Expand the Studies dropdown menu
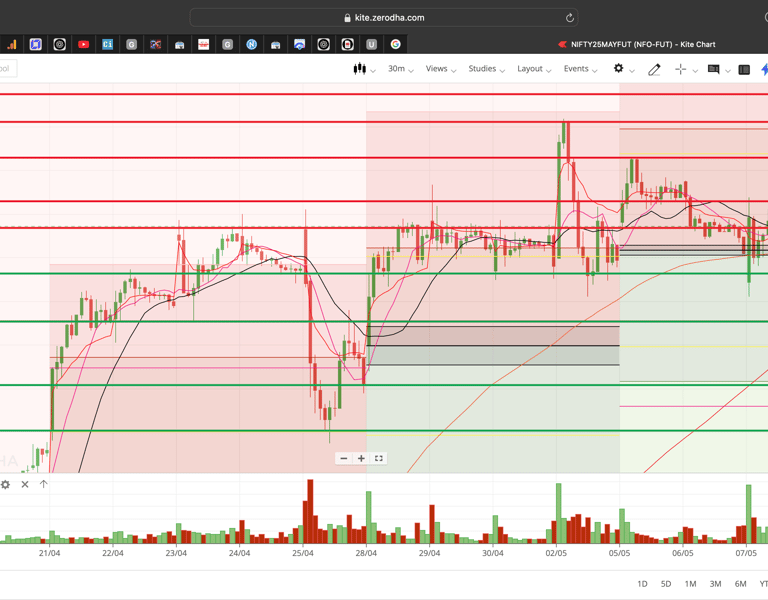This screenshot has width=768, height=600. tap(486, 69)
